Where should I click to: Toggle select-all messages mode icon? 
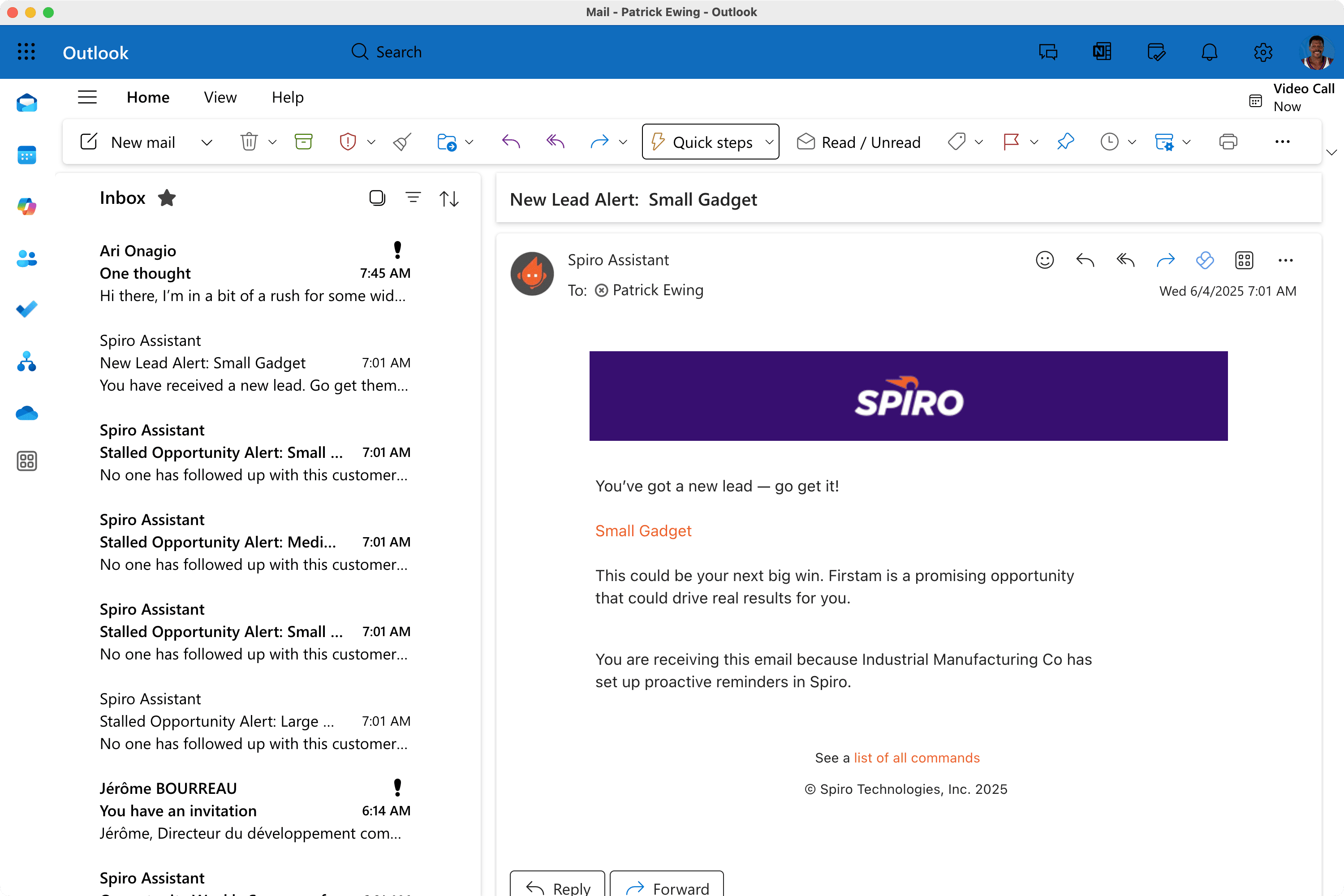377,198
